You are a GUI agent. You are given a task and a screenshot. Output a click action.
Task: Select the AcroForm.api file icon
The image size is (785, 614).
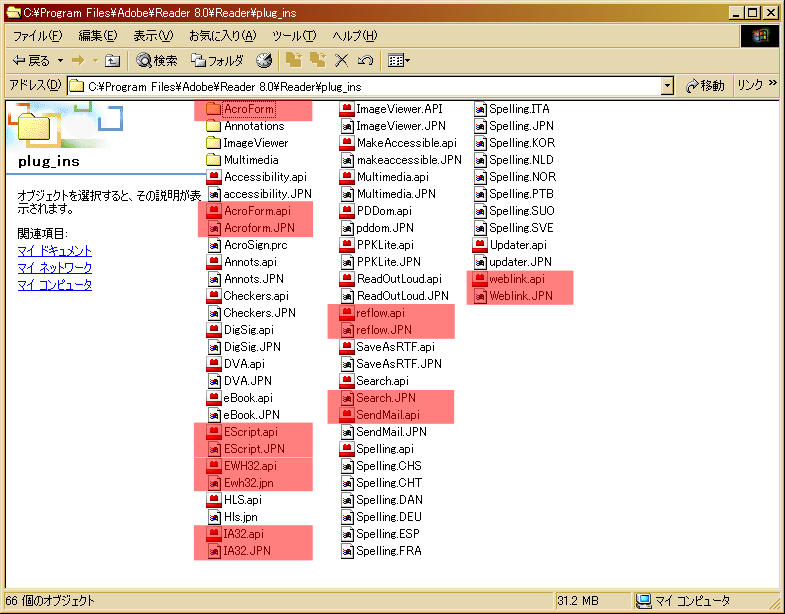[x=214, y=211]
